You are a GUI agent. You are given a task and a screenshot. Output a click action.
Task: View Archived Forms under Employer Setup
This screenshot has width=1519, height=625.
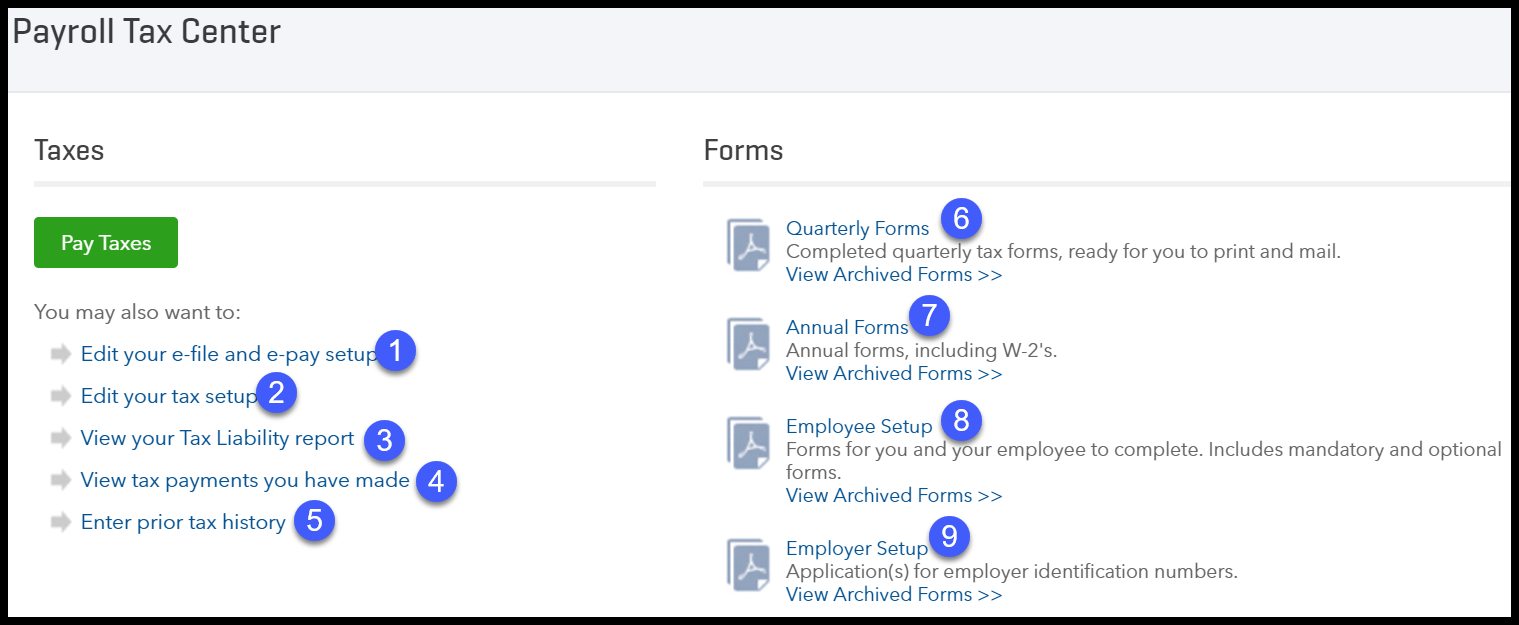(x=894, y=594)
